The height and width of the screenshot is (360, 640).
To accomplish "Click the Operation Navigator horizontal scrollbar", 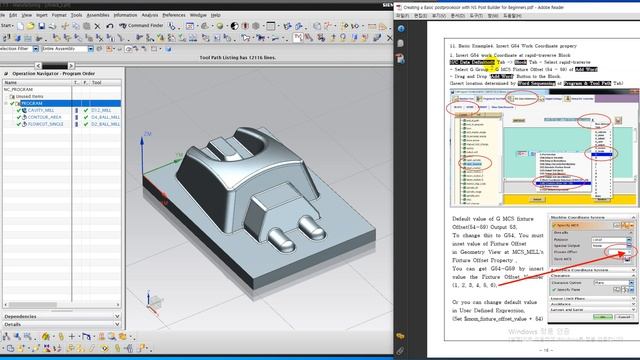I will [x=61, y=304].
